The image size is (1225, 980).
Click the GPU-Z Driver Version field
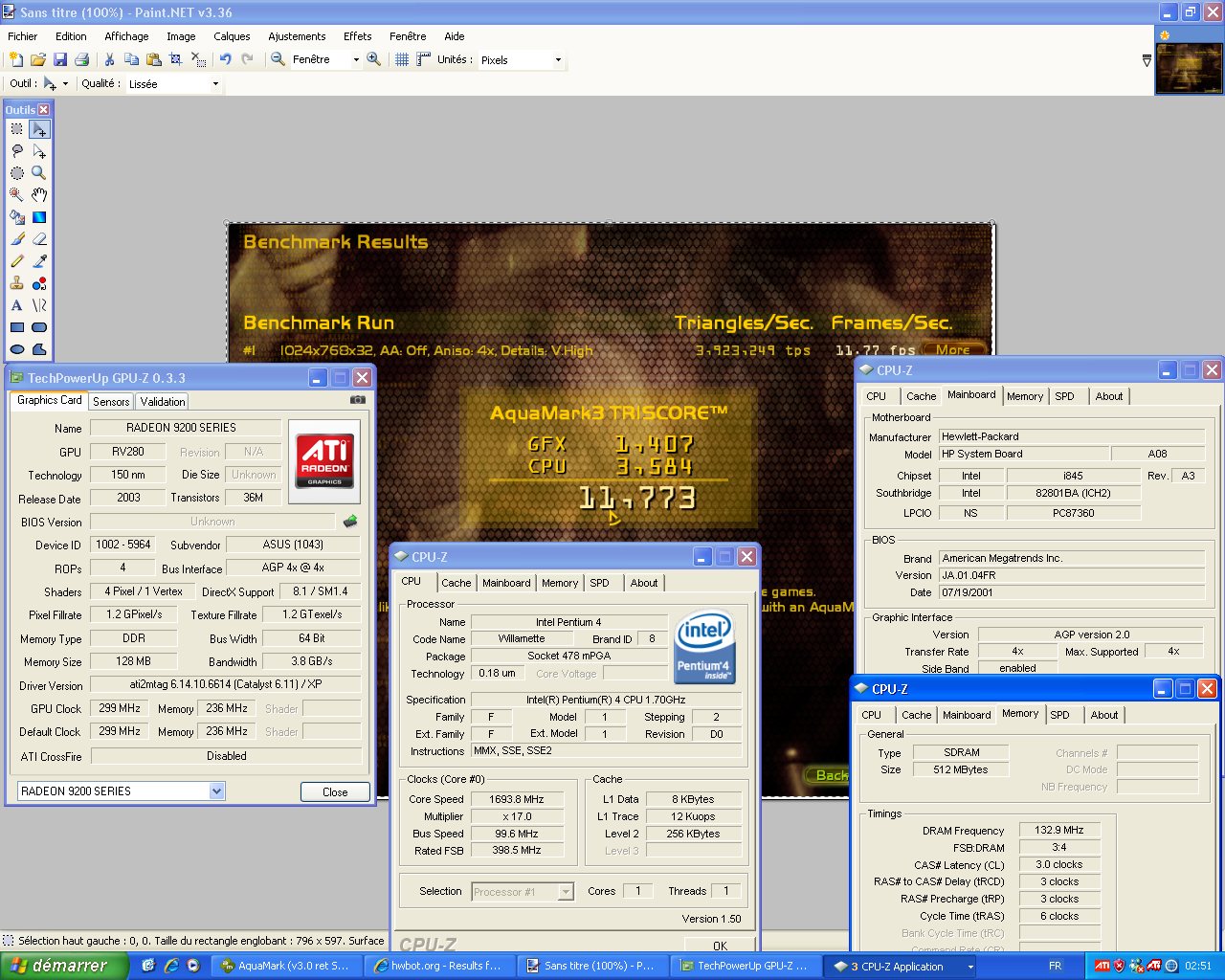point(226,685)
